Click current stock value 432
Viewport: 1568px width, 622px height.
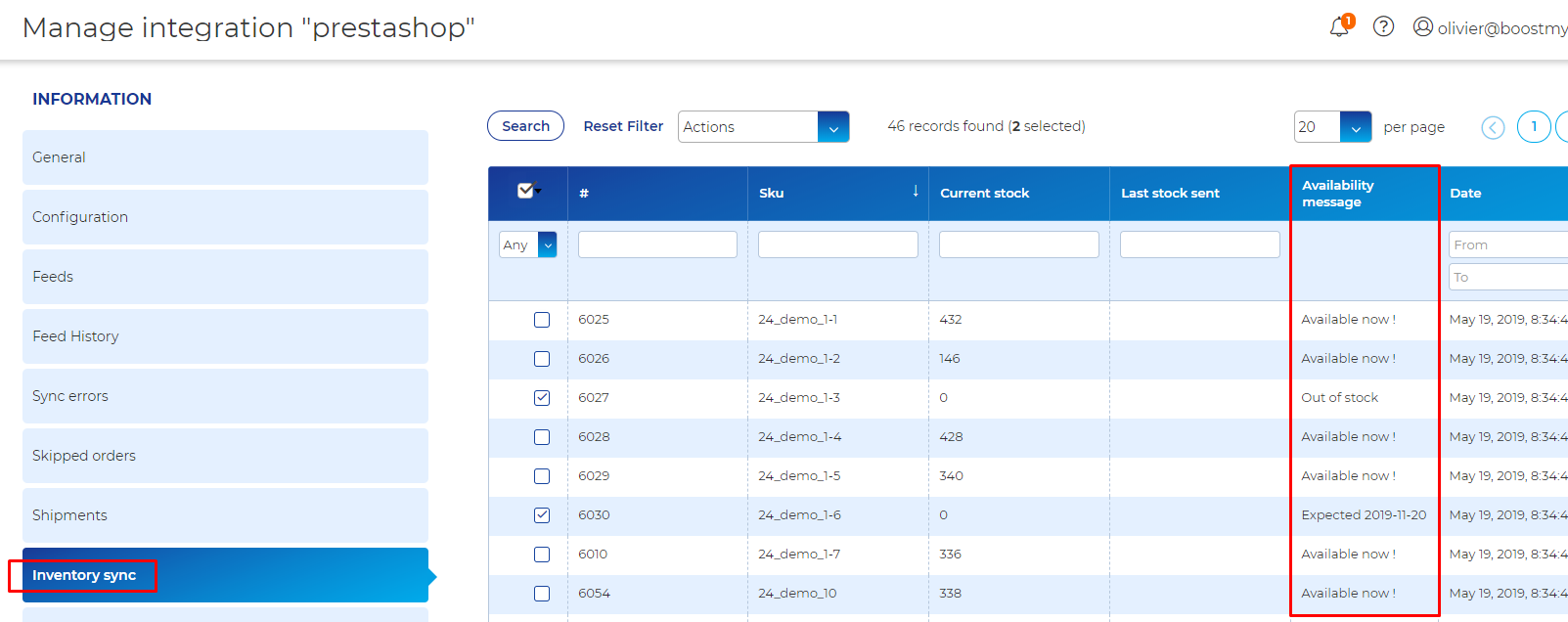point(951,320)
